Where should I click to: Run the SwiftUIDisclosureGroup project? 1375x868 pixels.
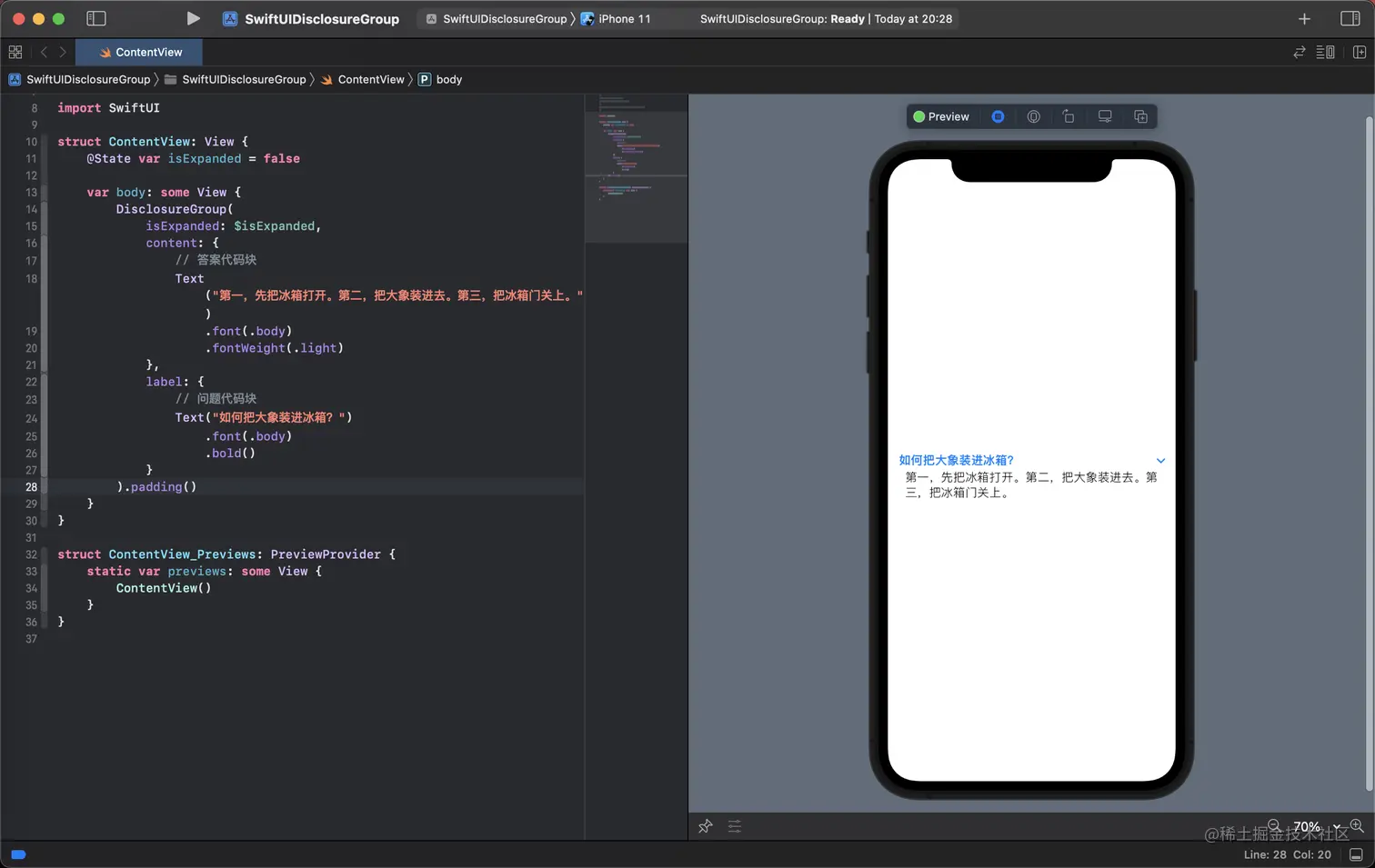pyautogui.click(x=193, y=18)
